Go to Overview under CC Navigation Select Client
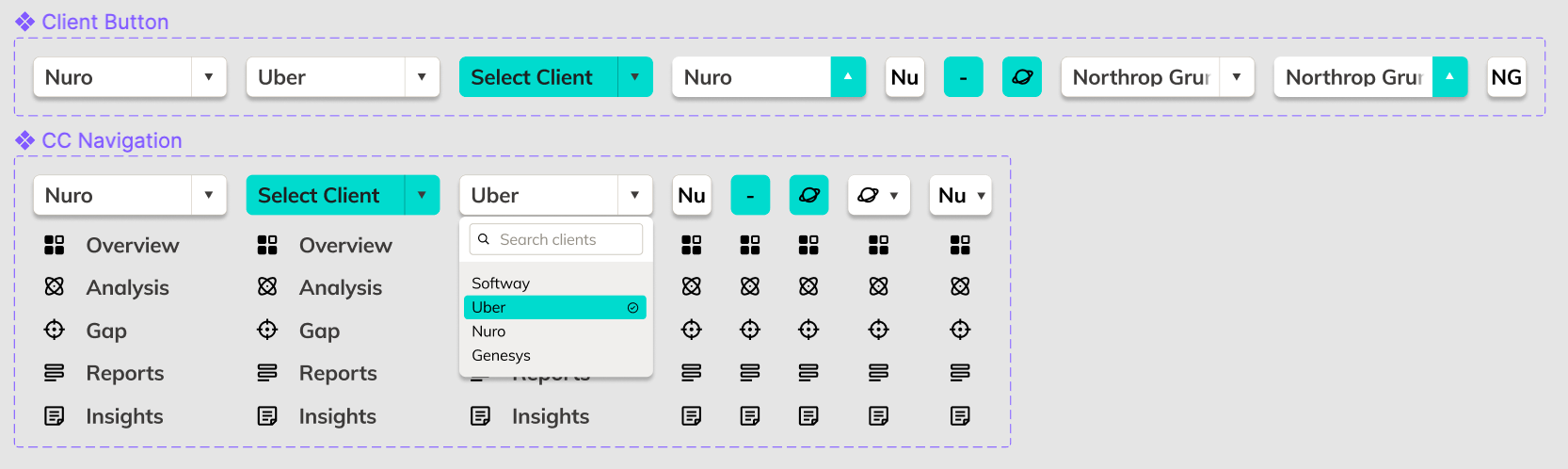Viewport: 1568px width, 469px height. coord(325,245)
